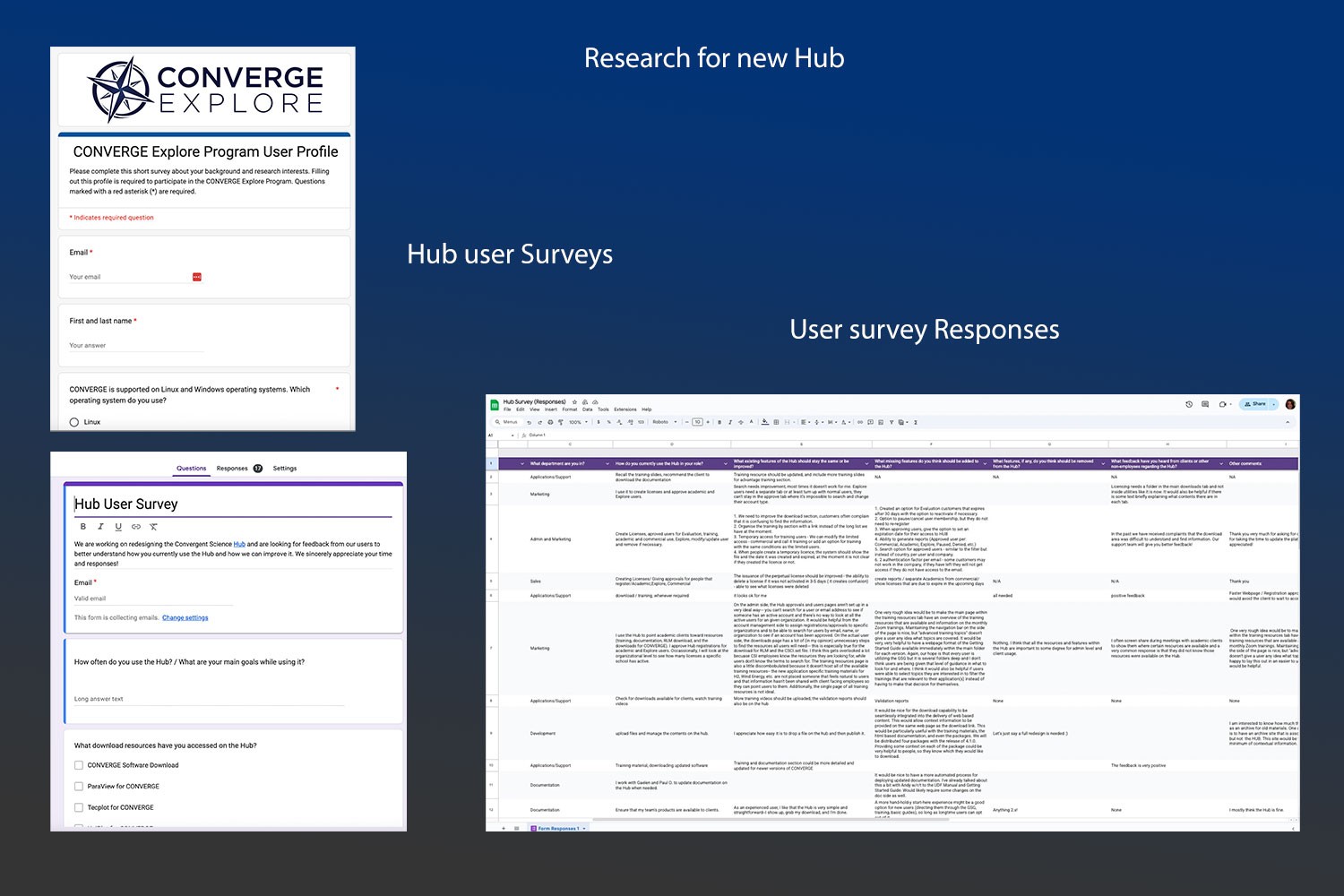Select the Questions tab in the form editor
The width and height of the screenshot is (1344, 896).
(191, 468)
